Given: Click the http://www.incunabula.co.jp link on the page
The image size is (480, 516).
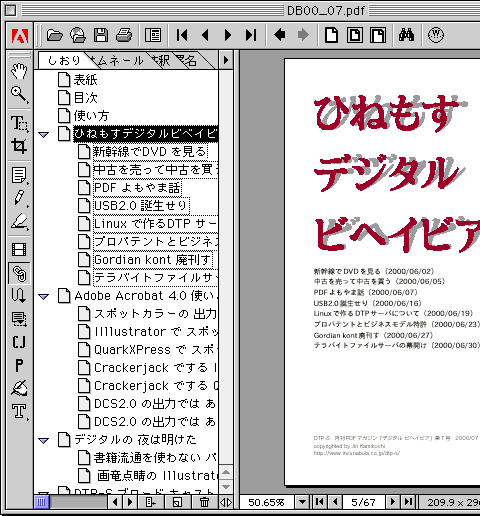Looking at the screenshot, I should pos(357,453).
